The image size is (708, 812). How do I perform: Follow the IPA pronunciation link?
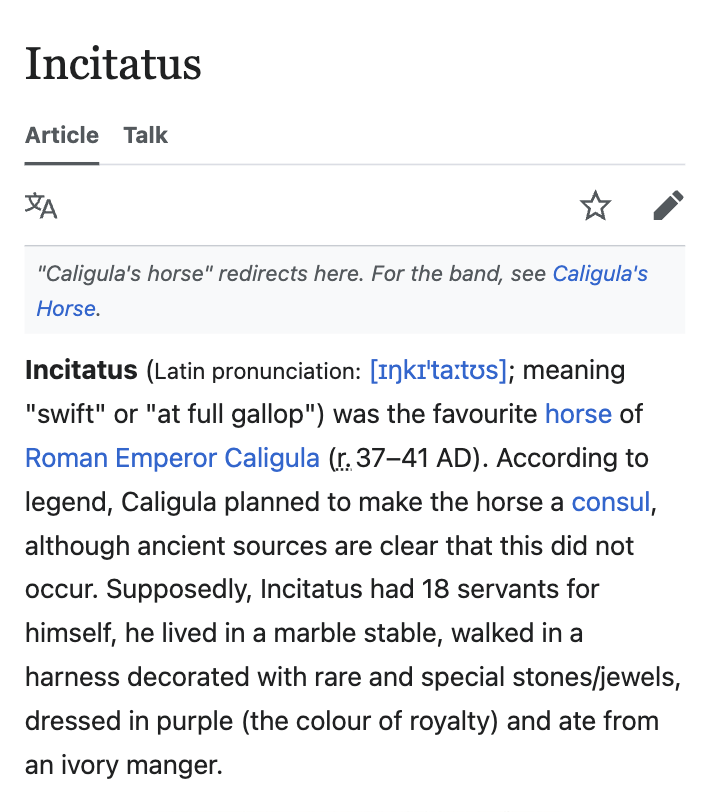click(438, 371)
